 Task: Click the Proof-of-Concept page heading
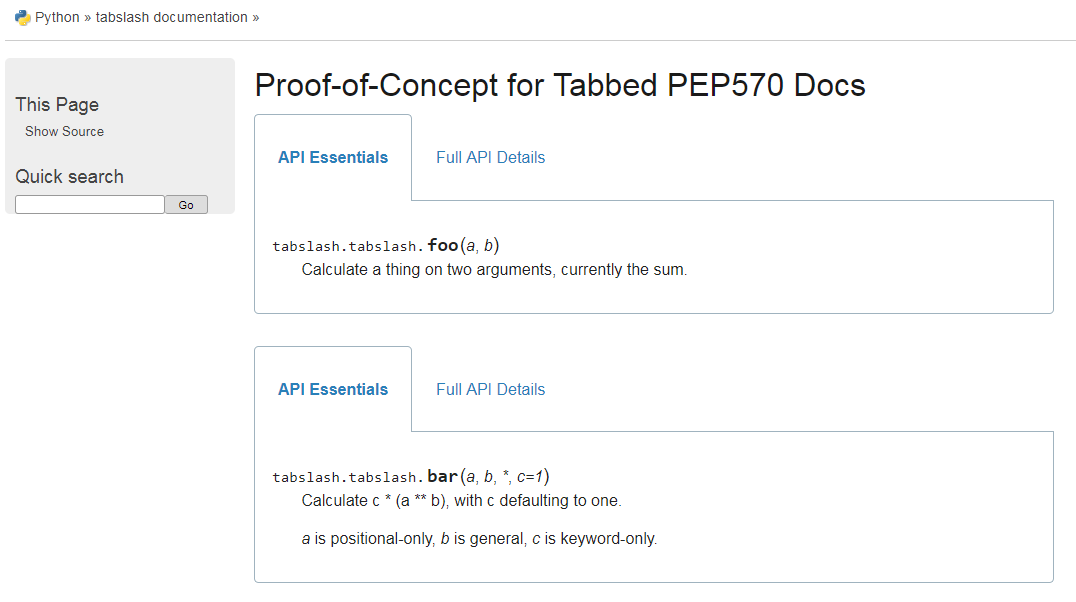pyautogui.click(x=560, y=86)
